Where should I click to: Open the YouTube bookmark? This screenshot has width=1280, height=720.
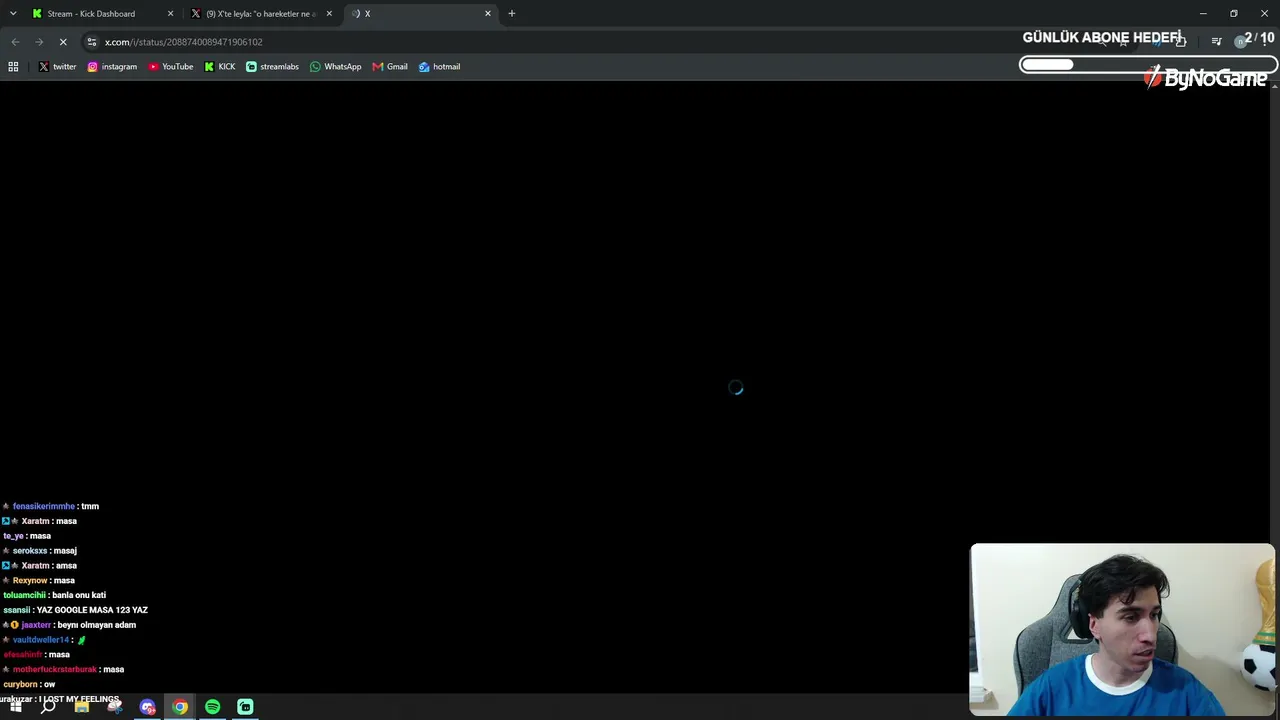pyautogui.click(x=170, y=67)
